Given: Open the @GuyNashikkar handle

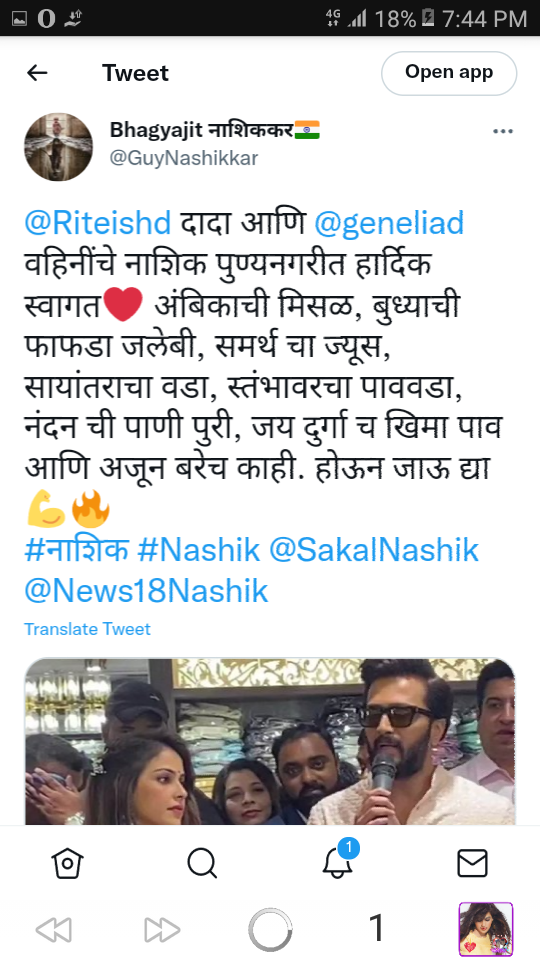Looking at the screenshot, I should click(184, 158).
